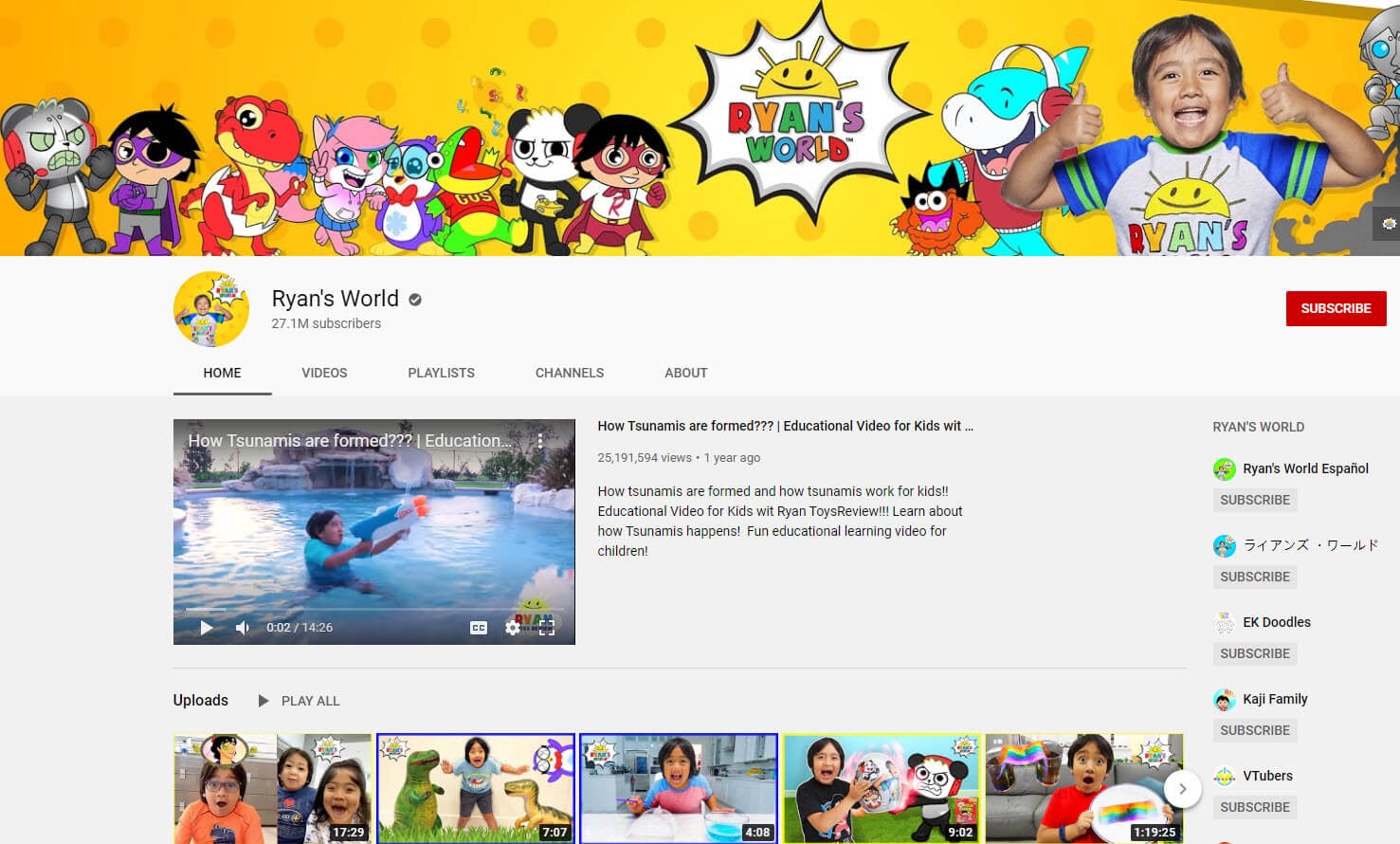Screen dimensions: 1400x844
Task: Subscribe to EK Doodles
Action: (1255, 653)
